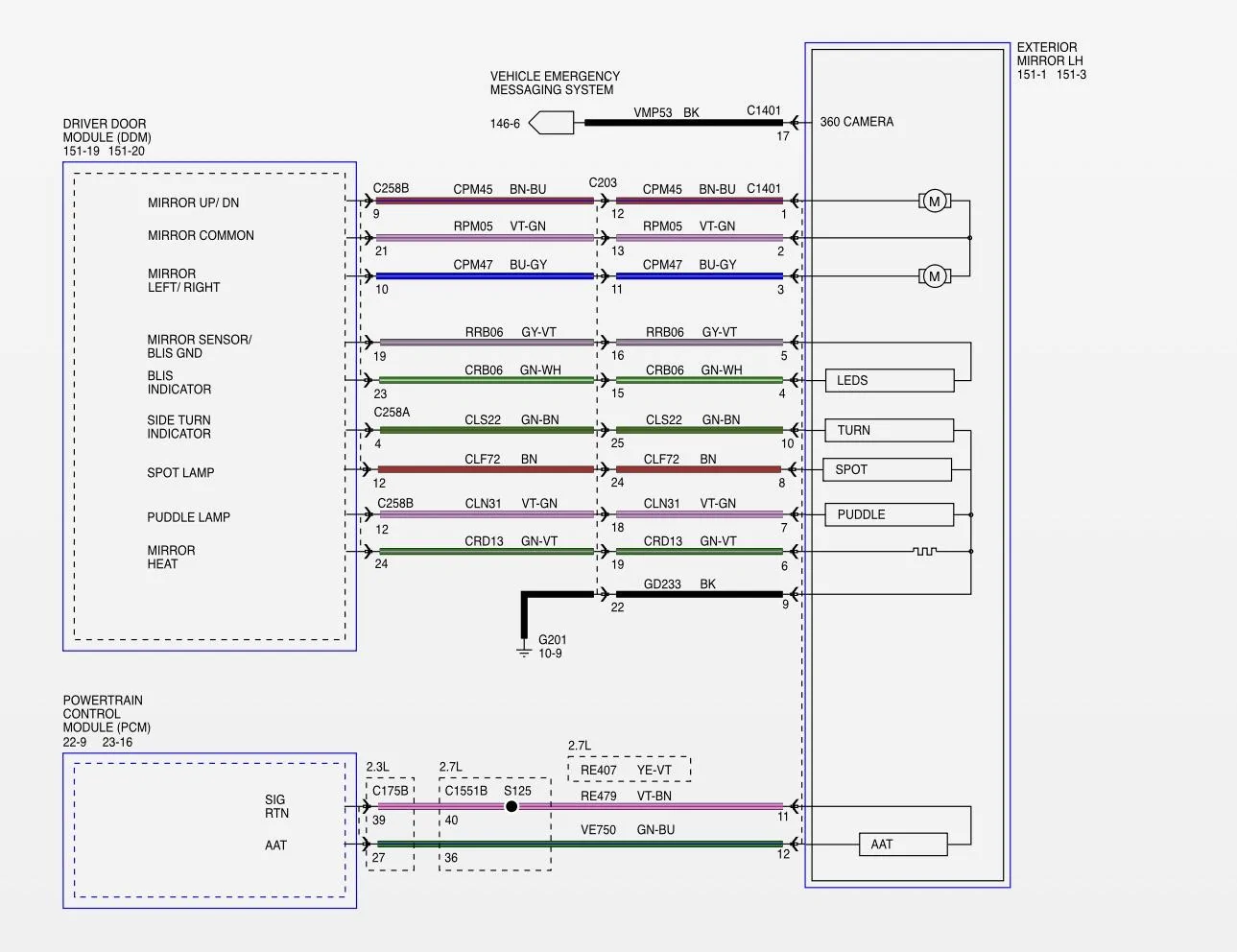Click the upper mirror motor symbol

(x=935, y=201)
